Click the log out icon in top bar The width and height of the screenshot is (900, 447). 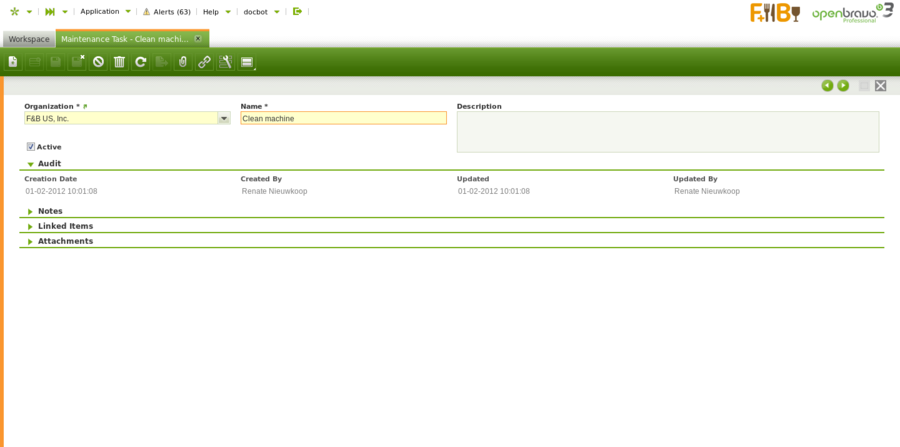click(x=297, y=11)
